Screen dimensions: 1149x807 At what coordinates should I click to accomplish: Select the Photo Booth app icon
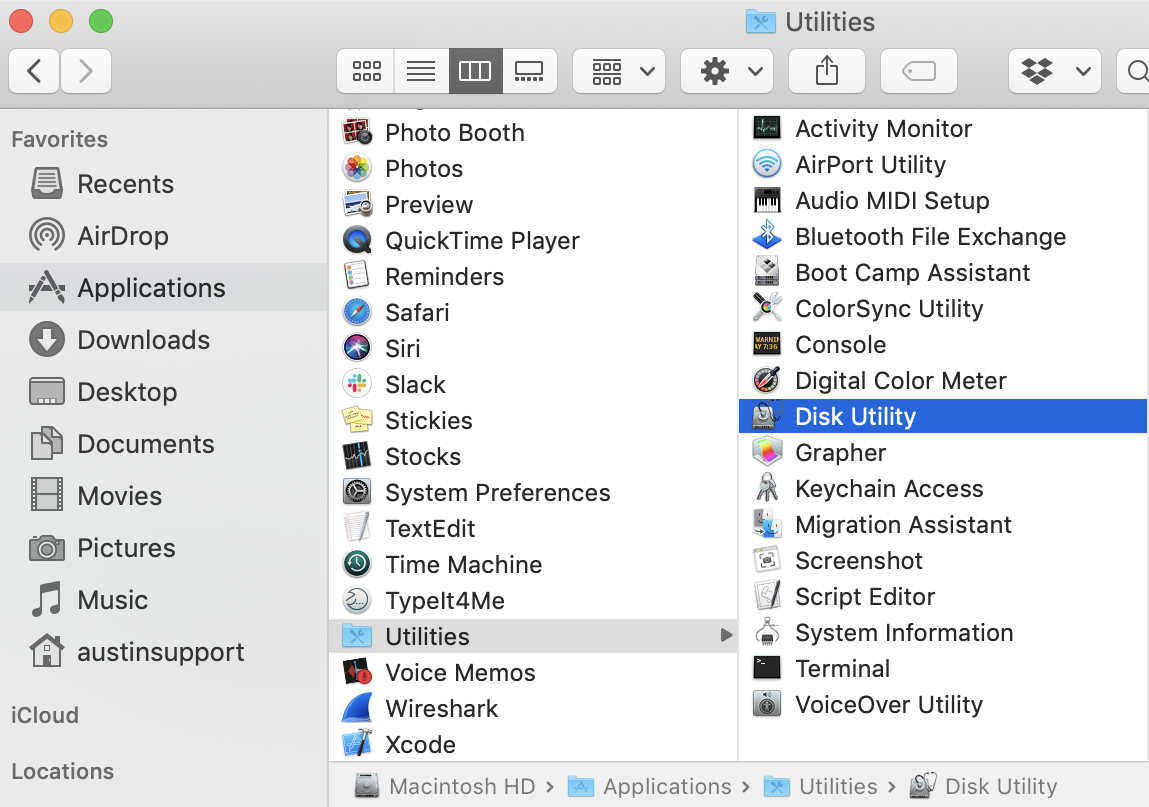point(357,133)
